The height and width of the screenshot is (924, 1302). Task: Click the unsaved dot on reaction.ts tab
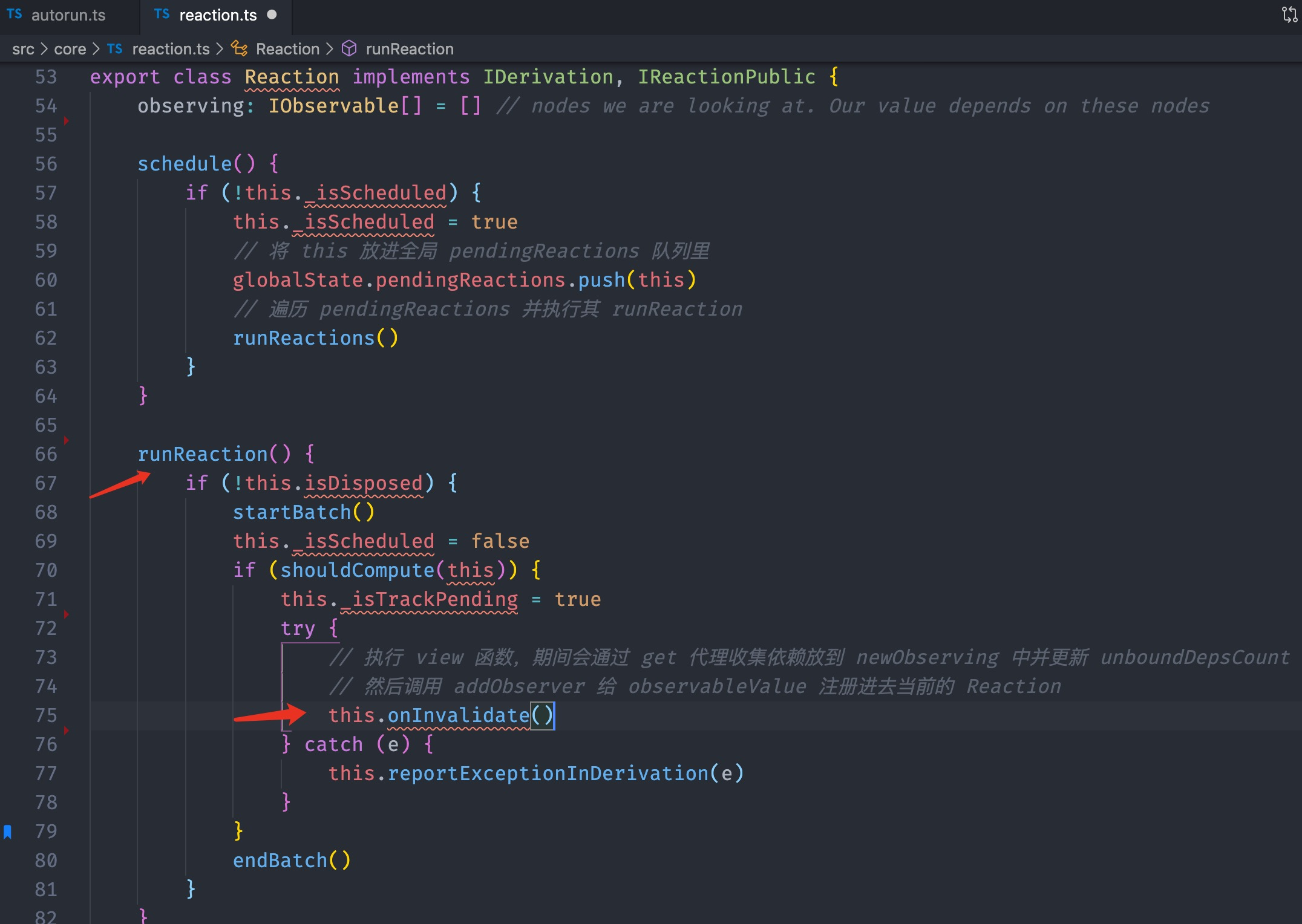272,15
